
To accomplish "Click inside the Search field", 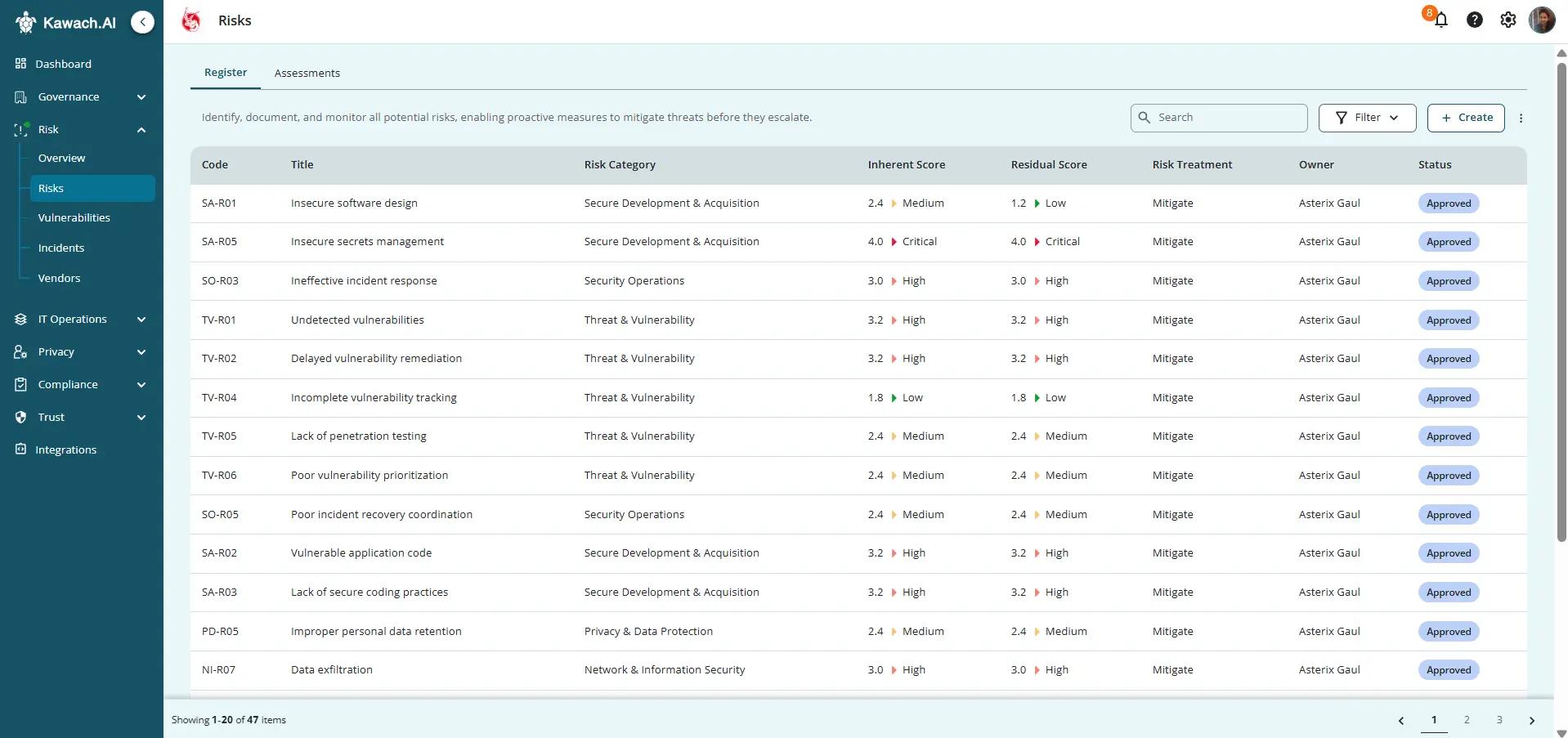I will point(1219,118).
